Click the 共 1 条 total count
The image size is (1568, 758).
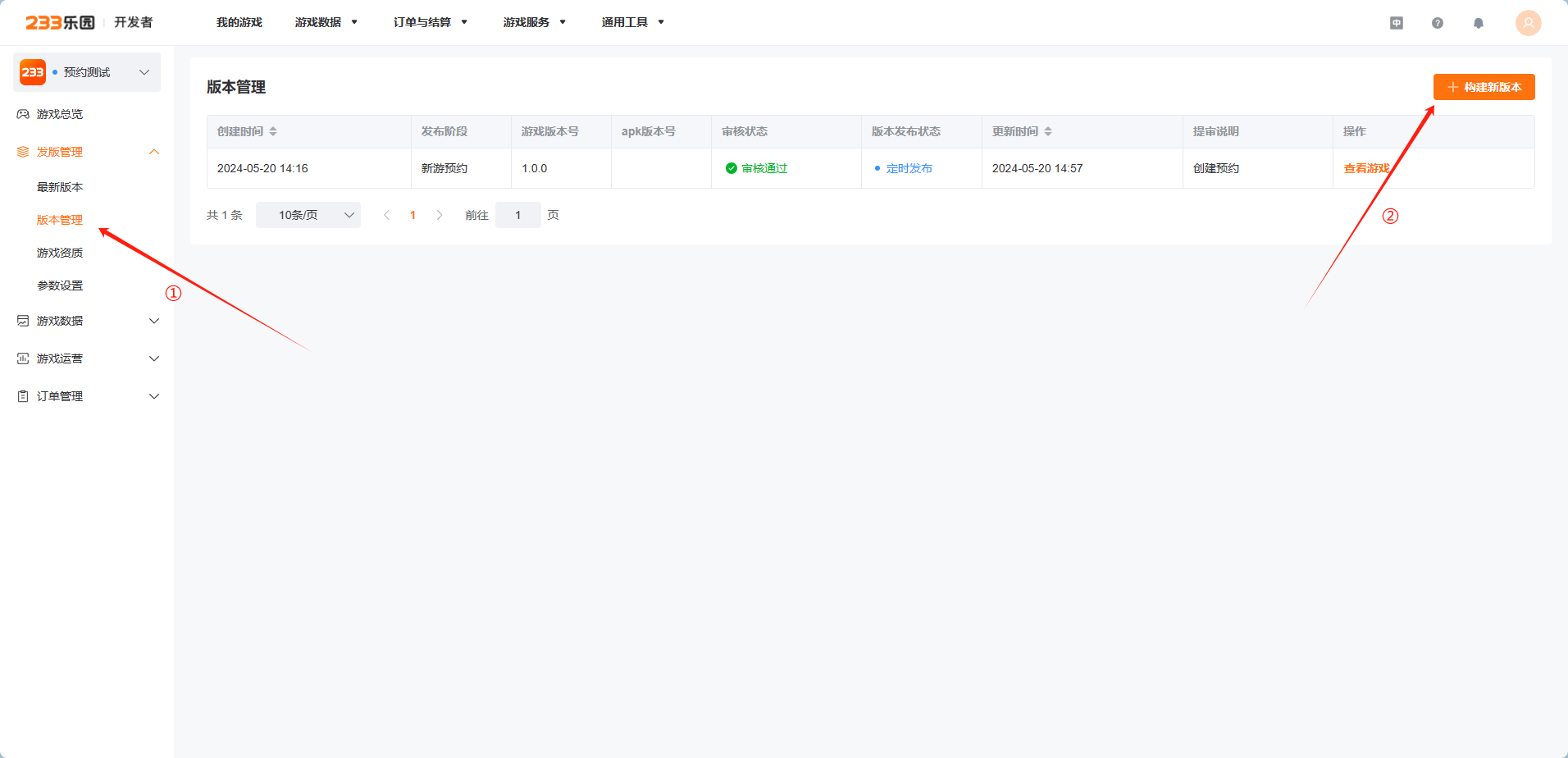[225, 215]
